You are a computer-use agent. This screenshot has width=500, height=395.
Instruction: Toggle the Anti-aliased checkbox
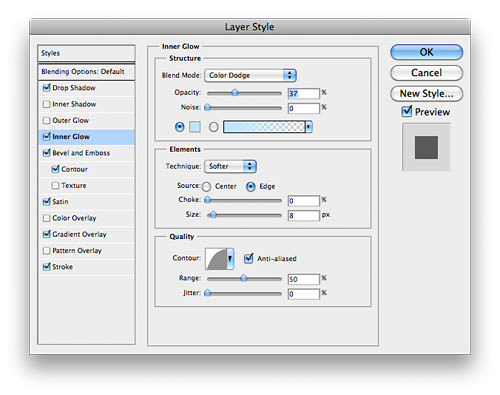pyautogui.click(x=249, y=258)
